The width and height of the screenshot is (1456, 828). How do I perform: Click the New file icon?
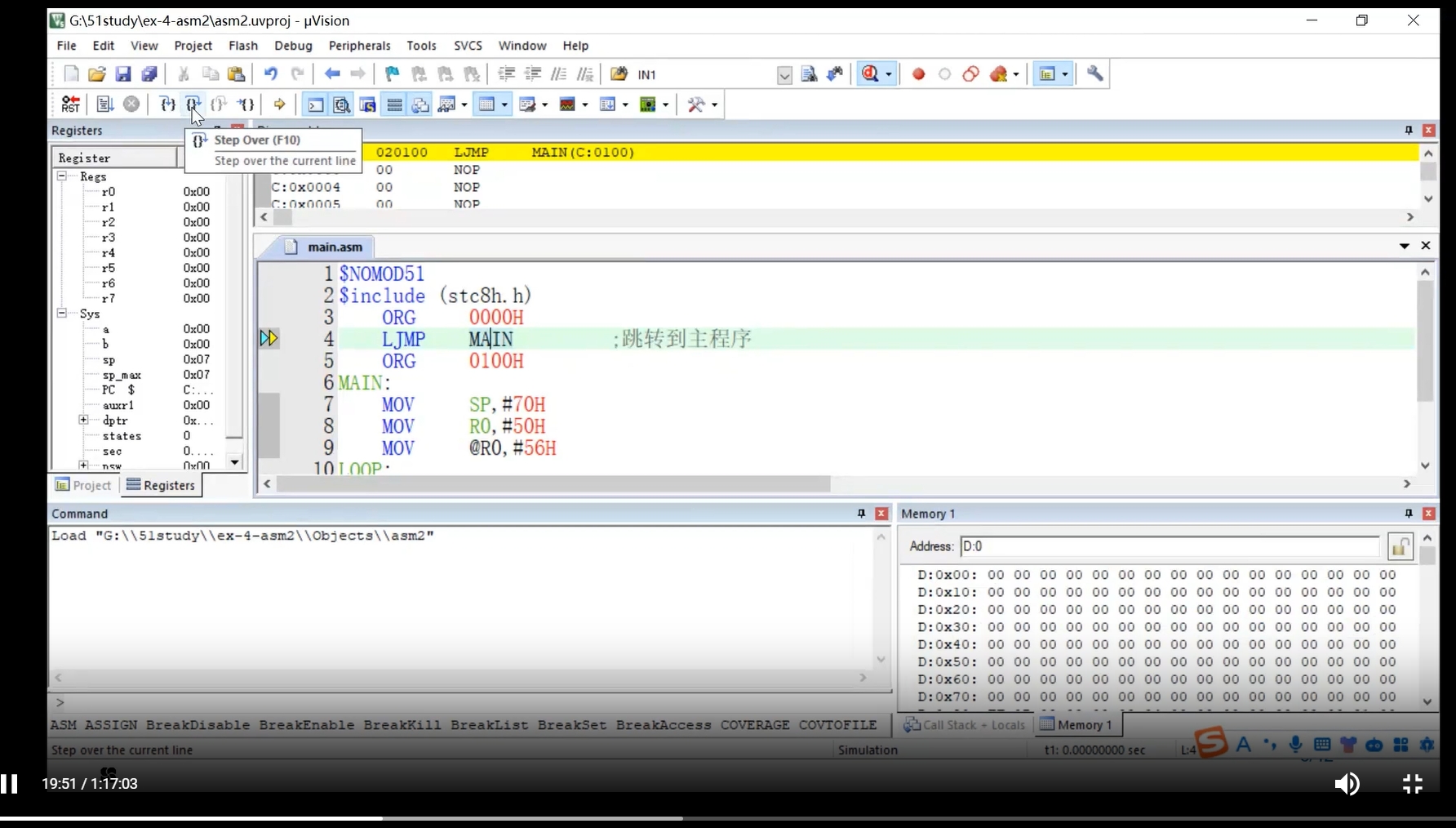pos(71,74)
